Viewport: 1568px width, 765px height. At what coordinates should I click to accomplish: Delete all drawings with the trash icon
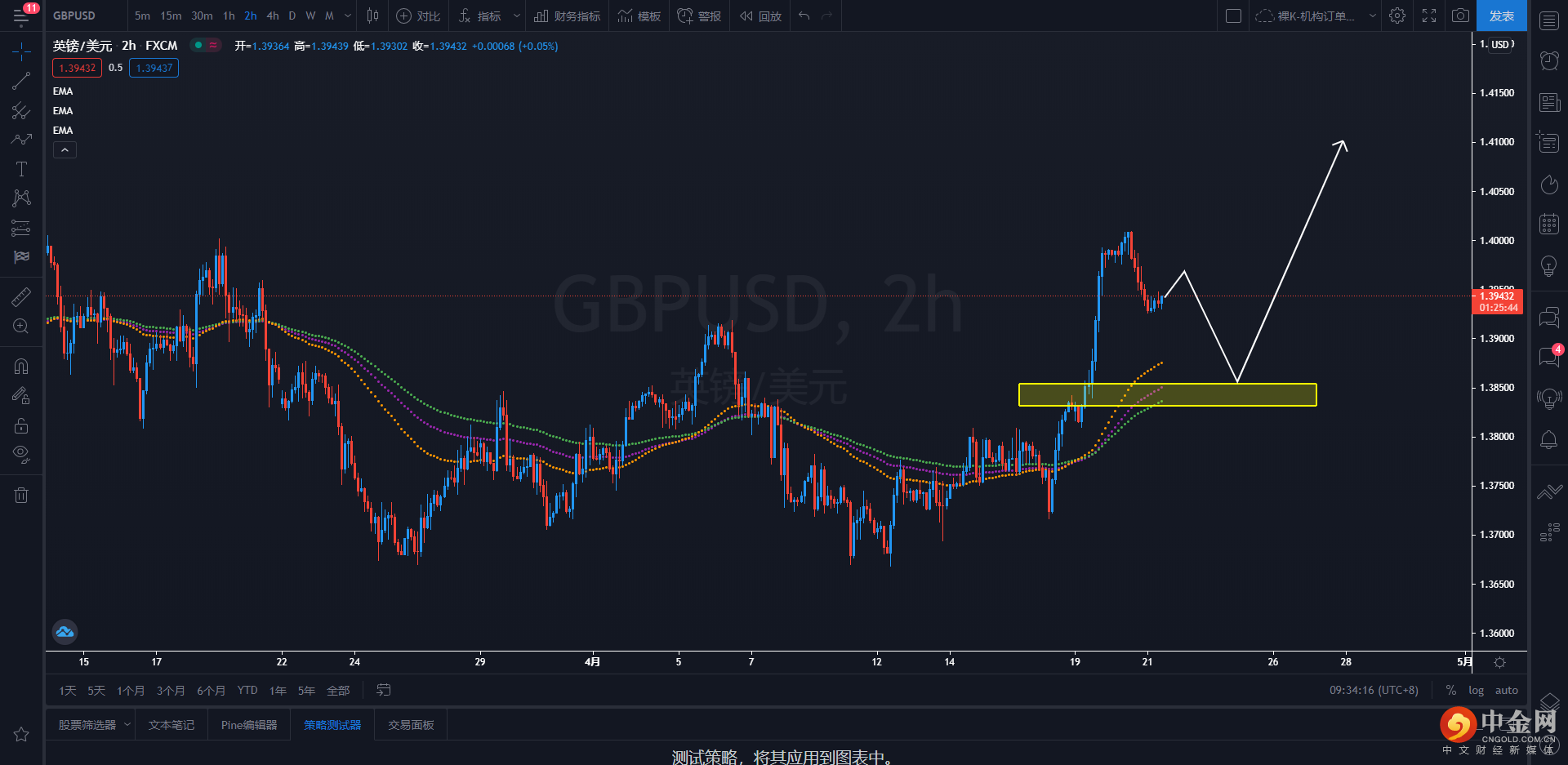point(21,495)
